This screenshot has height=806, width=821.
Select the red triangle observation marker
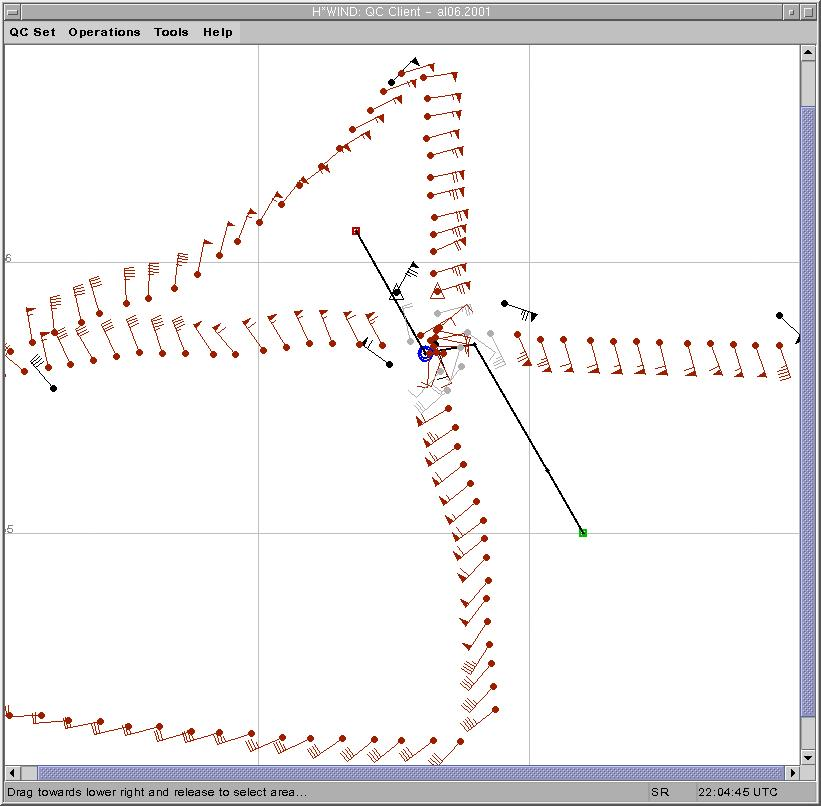437,292
